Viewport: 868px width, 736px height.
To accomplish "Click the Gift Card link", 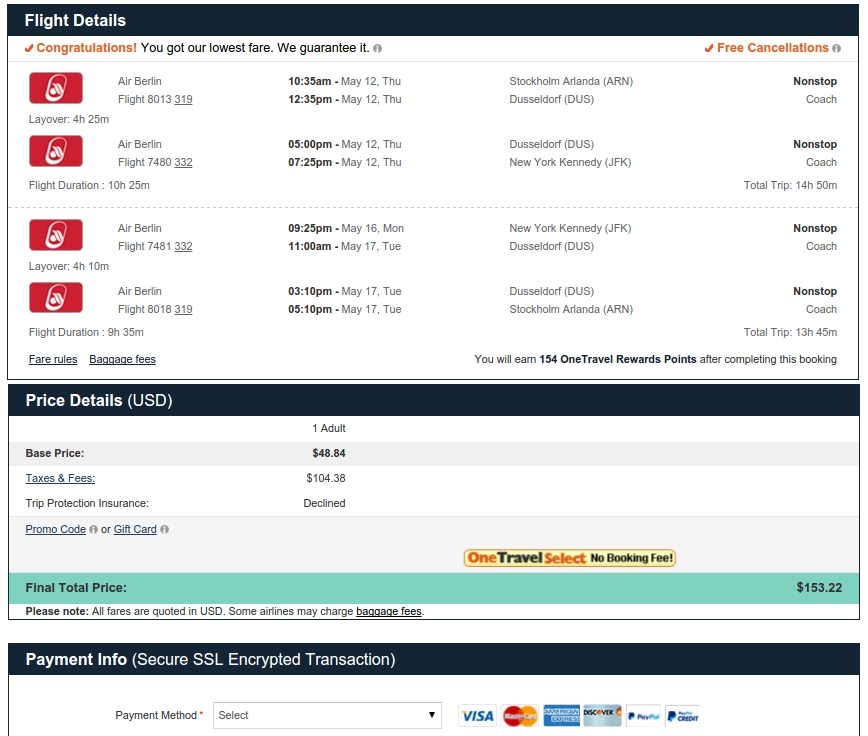I will (135, 530).
